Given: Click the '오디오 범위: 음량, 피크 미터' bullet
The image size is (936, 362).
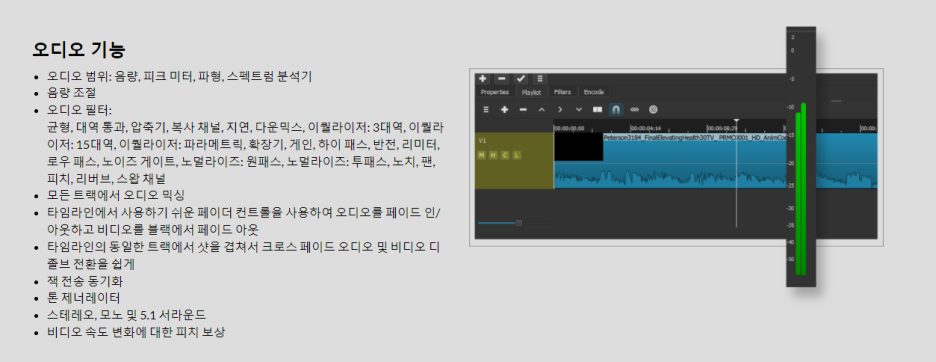Looking at the screenshot, I should click(x=180, y=76).
